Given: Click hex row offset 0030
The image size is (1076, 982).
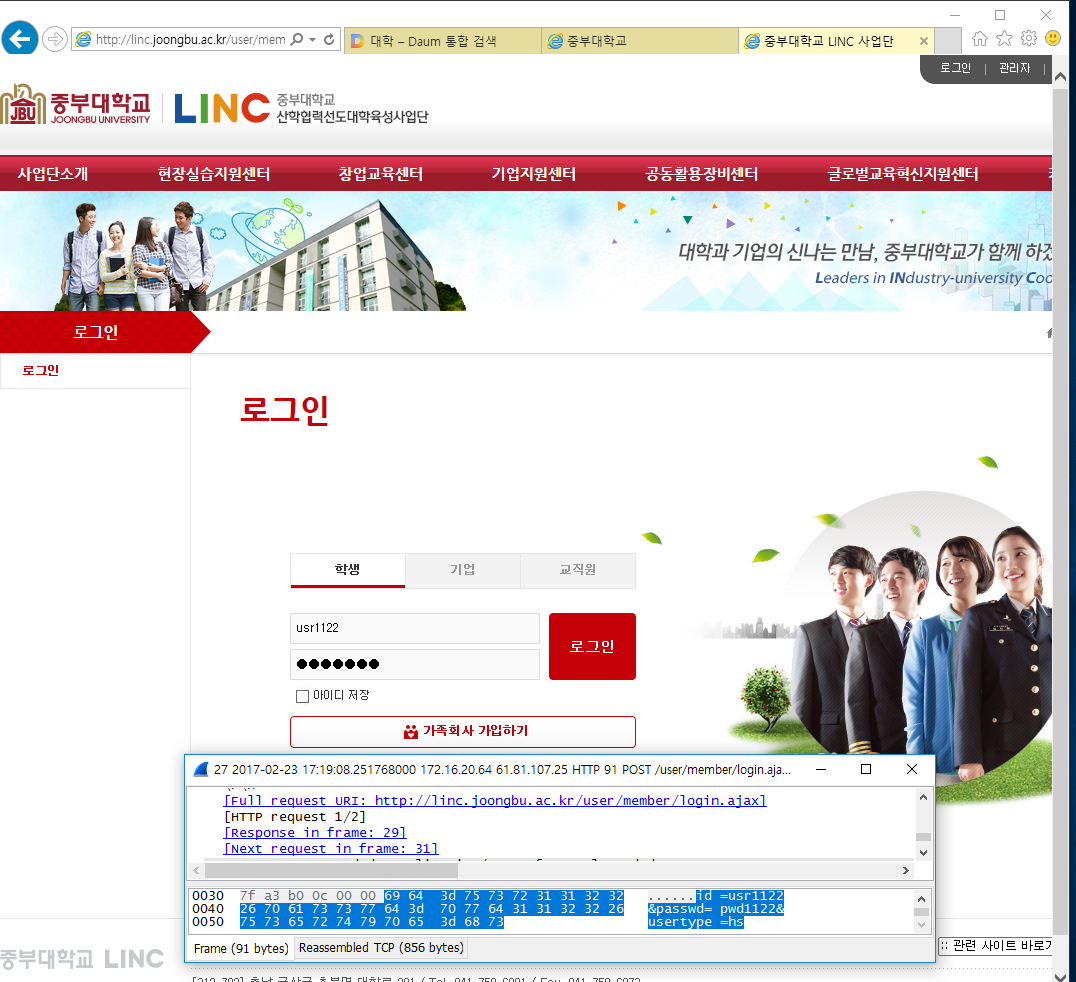Looking at the screenshot, I should (x=208, y=896).
